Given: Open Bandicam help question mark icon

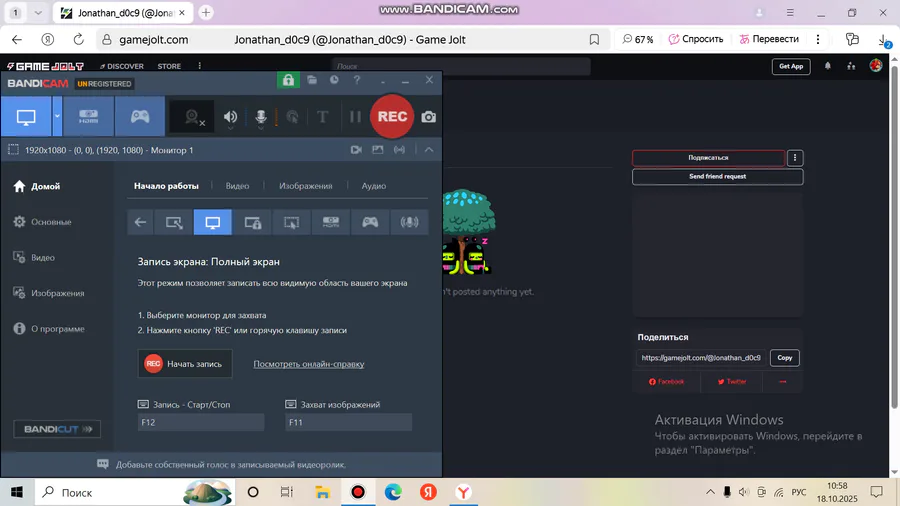Looking at the screenshot, I should 357,80.
